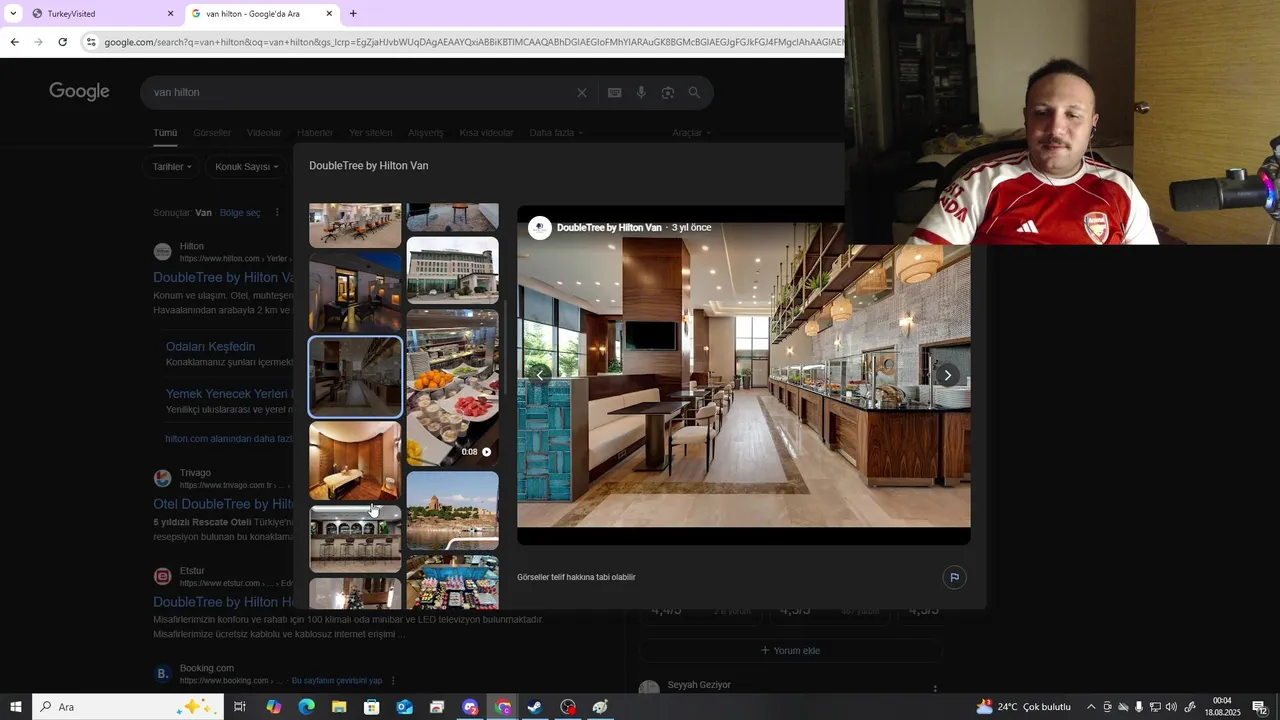This screenshot has height=720, width=1280.
Task: Click the browser address bar
Action: click(x=470, y=42)
